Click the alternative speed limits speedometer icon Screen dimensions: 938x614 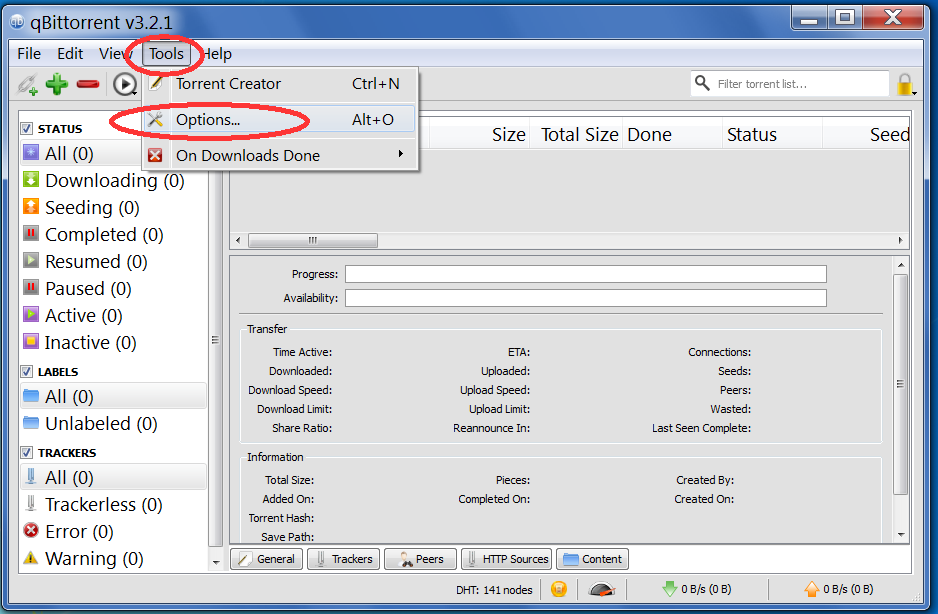[x=602, y=589]
